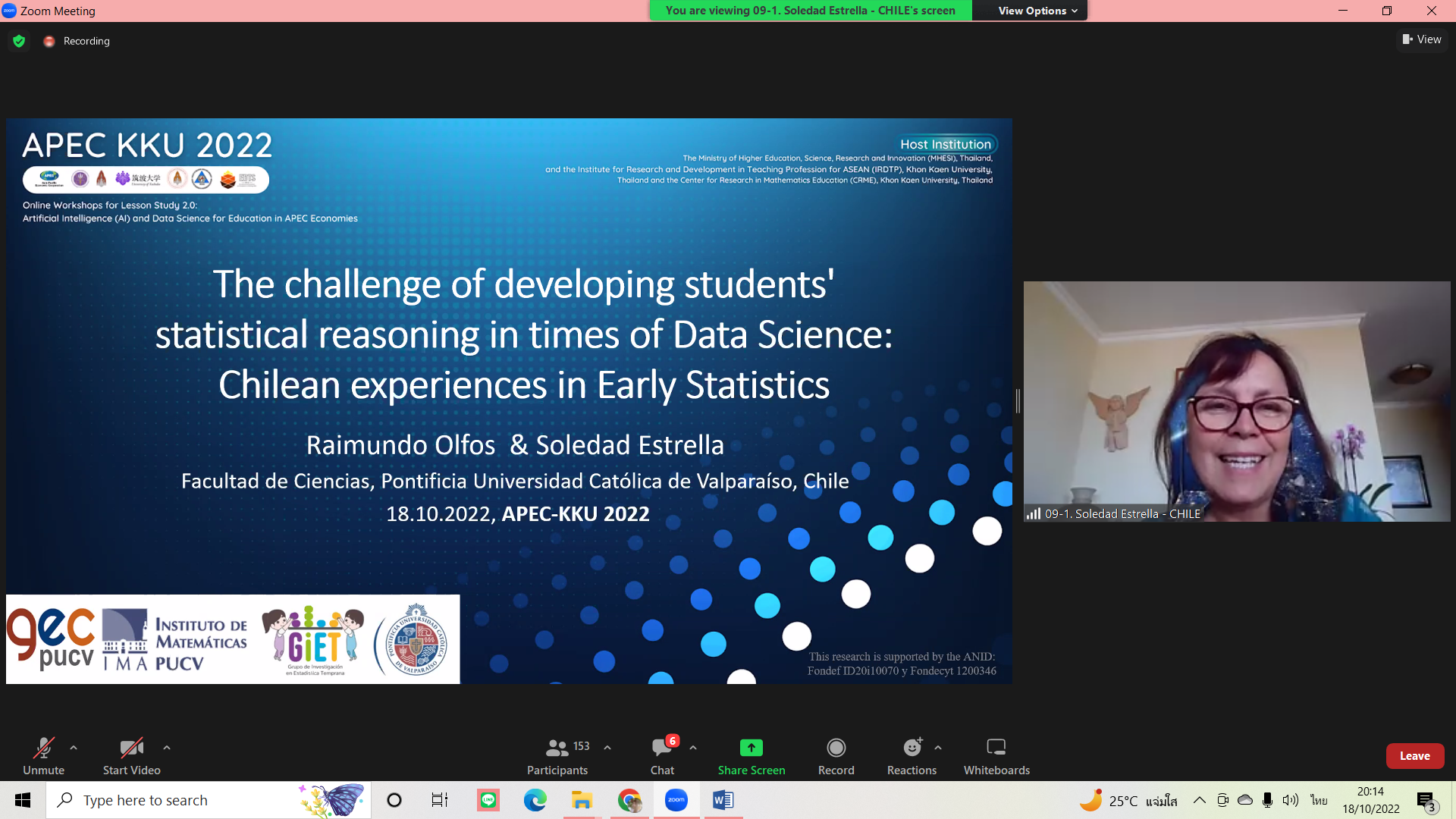Select Soledad Estrella's video thumbnail
1456x819 pixels.
click(x=1236, y=400)
